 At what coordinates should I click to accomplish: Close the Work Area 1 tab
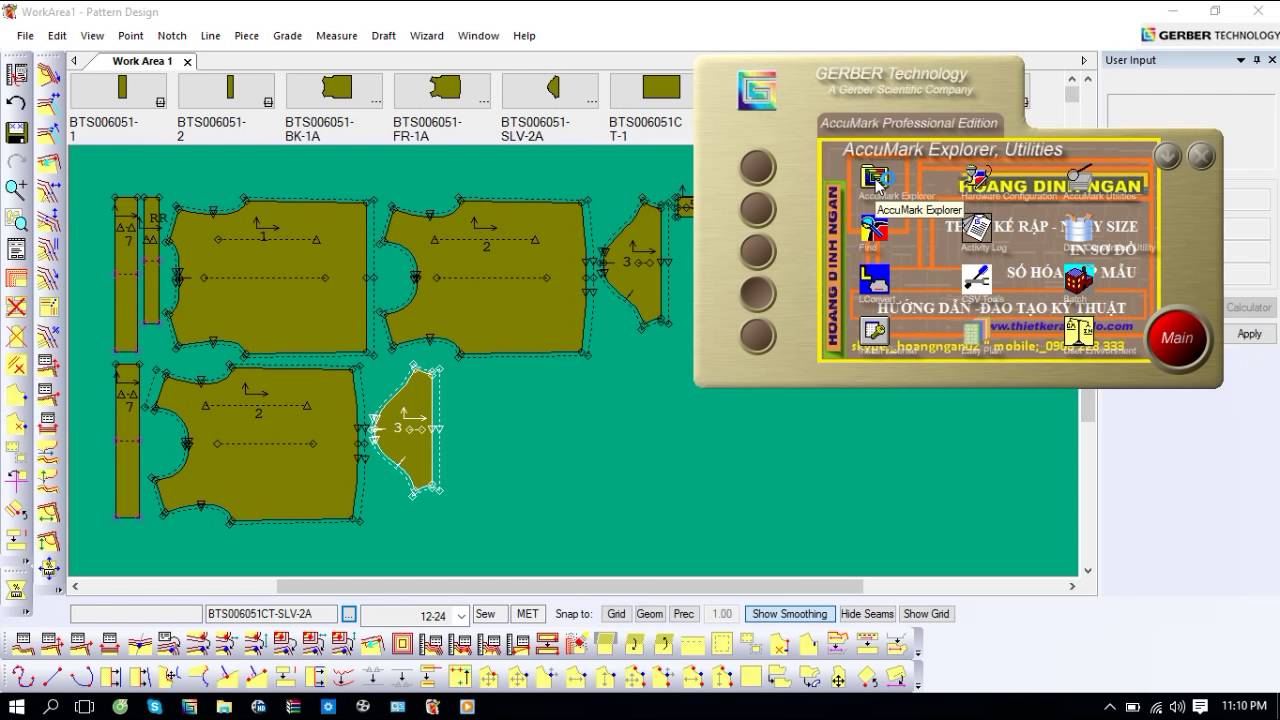tap(187, 62)
